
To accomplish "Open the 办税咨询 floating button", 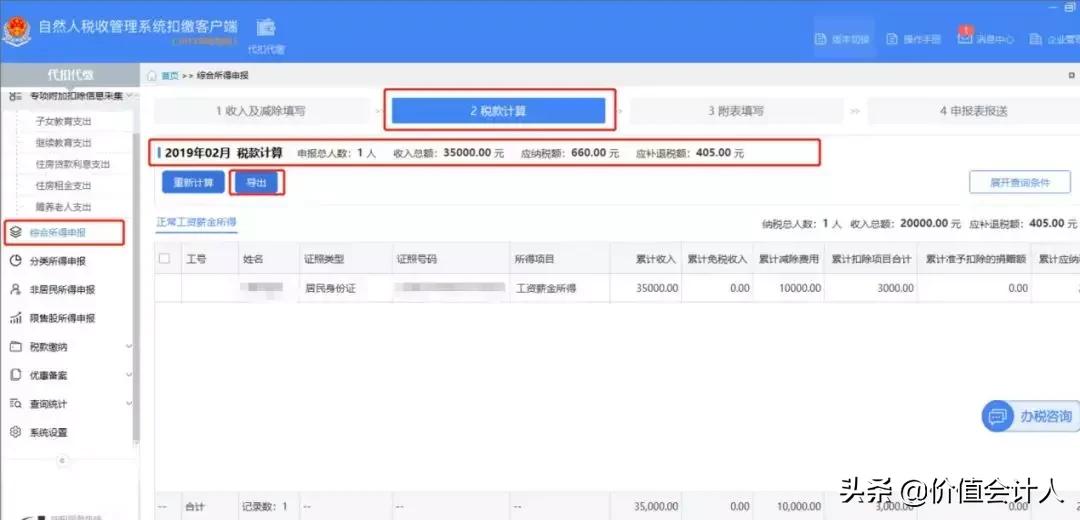I will [1030, 416].
